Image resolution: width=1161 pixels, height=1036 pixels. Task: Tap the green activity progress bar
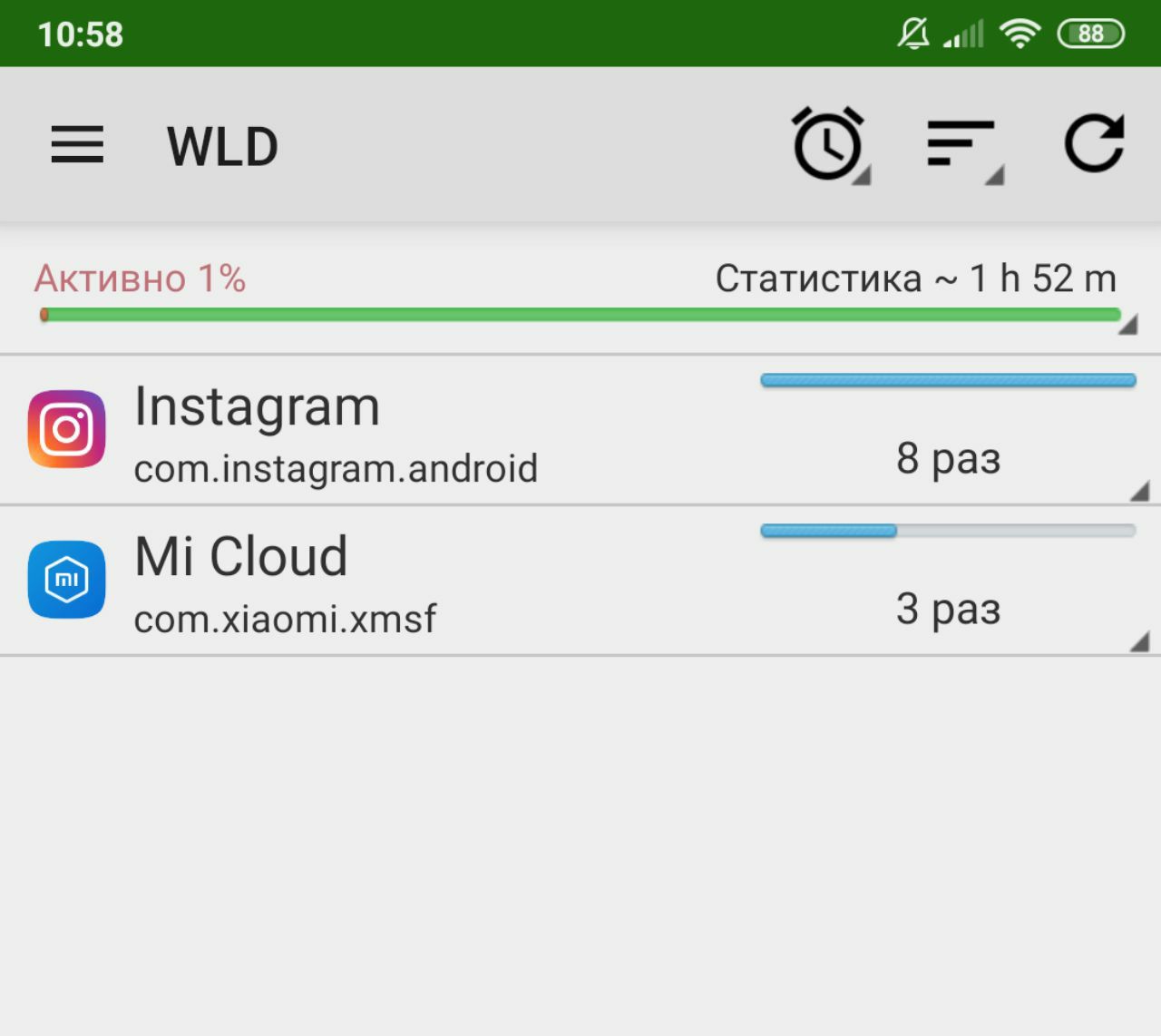(580, 315)
